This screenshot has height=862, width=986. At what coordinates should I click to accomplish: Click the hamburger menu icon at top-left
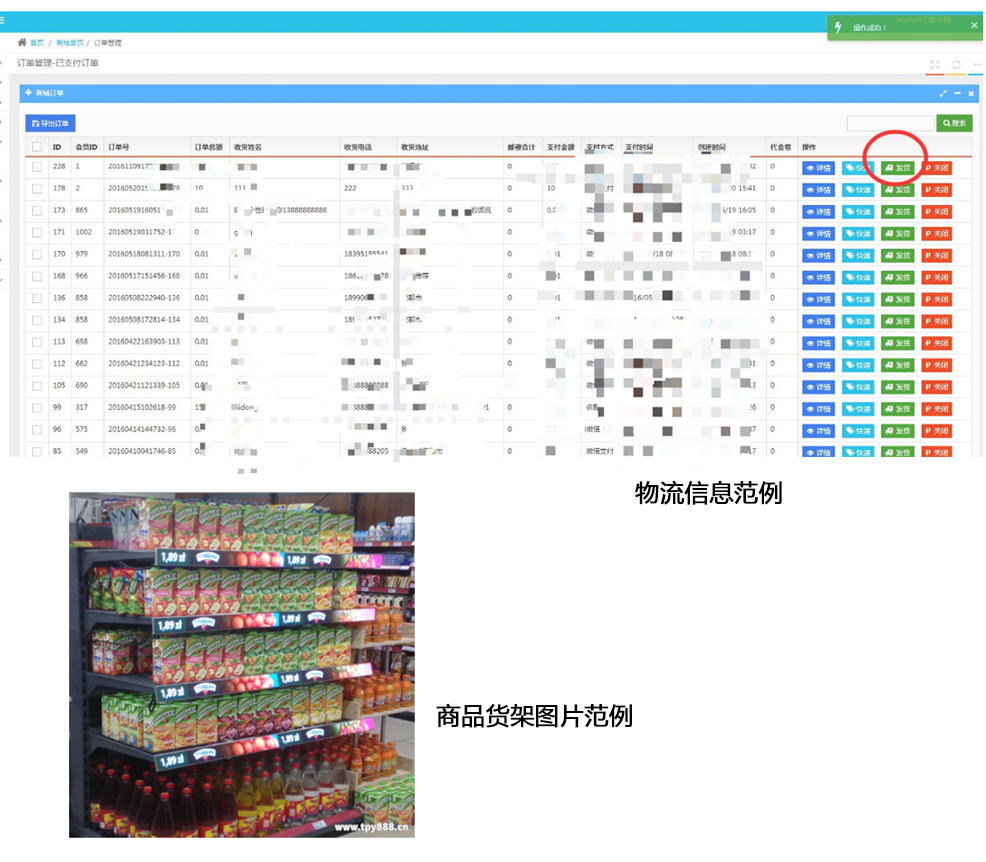(3, 20)
